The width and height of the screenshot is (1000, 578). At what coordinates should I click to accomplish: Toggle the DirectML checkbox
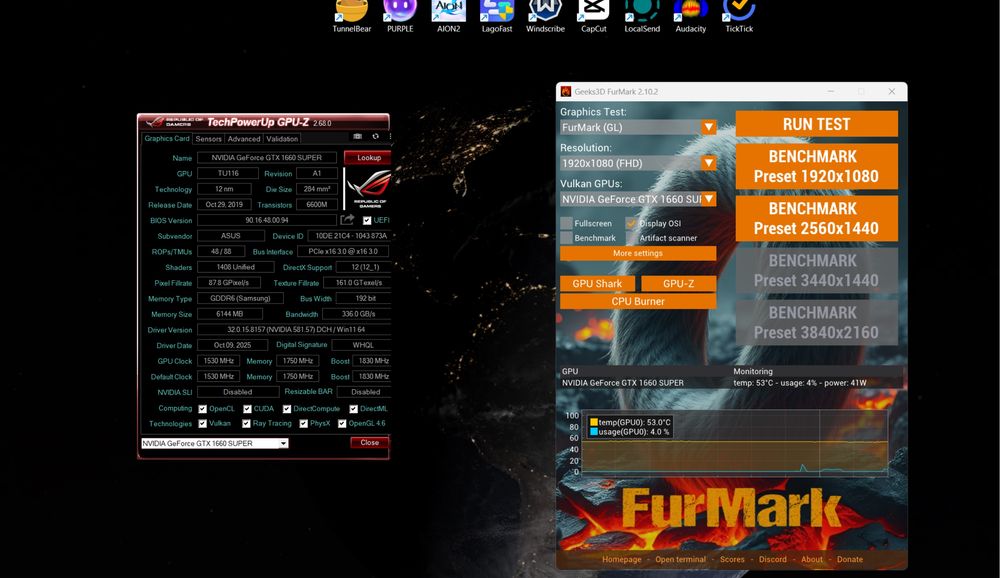coord(353,409)
